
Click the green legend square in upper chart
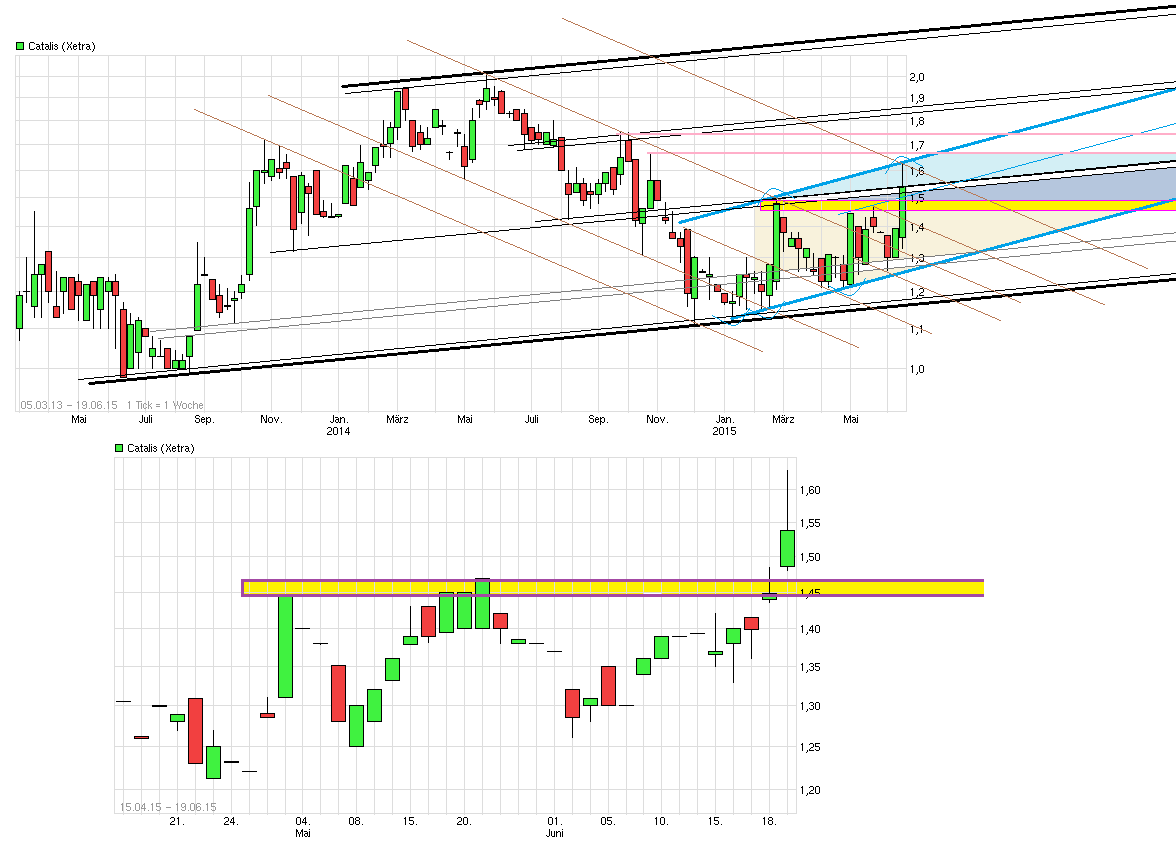20,46
